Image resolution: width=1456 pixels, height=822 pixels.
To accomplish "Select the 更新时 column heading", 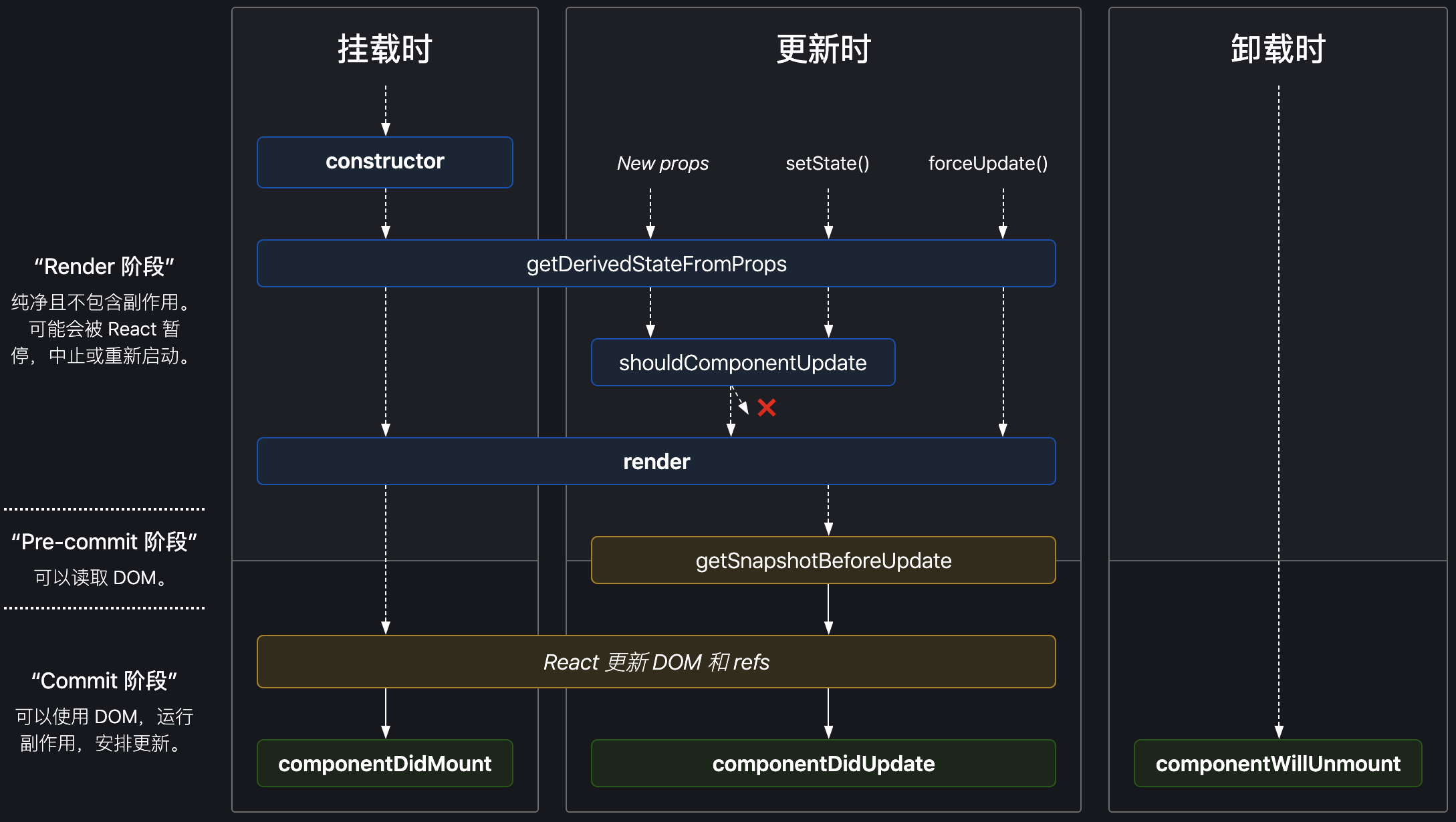I will coord(823,49).
